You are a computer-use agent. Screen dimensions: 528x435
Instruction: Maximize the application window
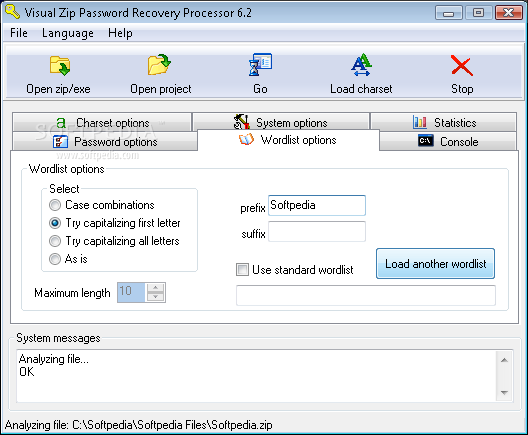click(478, 13)
